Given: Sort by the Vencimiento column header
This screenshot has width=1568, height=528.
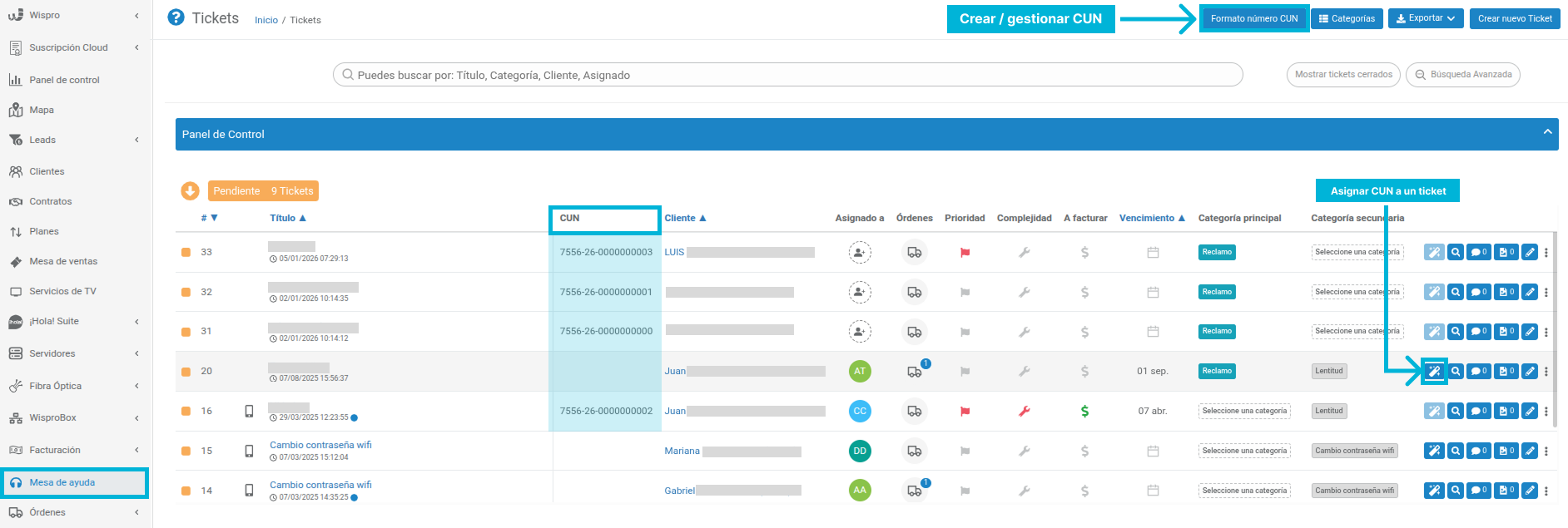Looking at the screenshot, I should click(1152, 218).
